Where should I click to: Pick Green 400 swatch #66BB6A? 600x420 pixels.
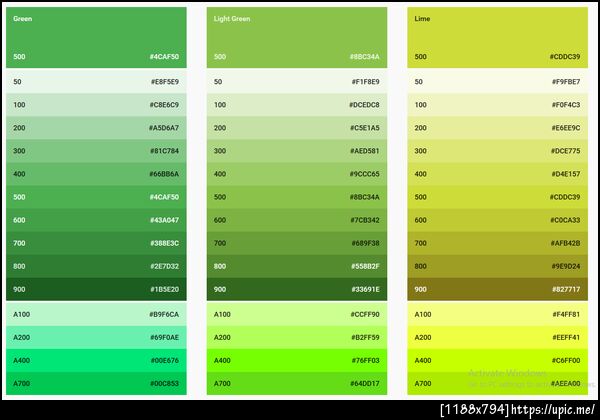click(x=96, y=174)
